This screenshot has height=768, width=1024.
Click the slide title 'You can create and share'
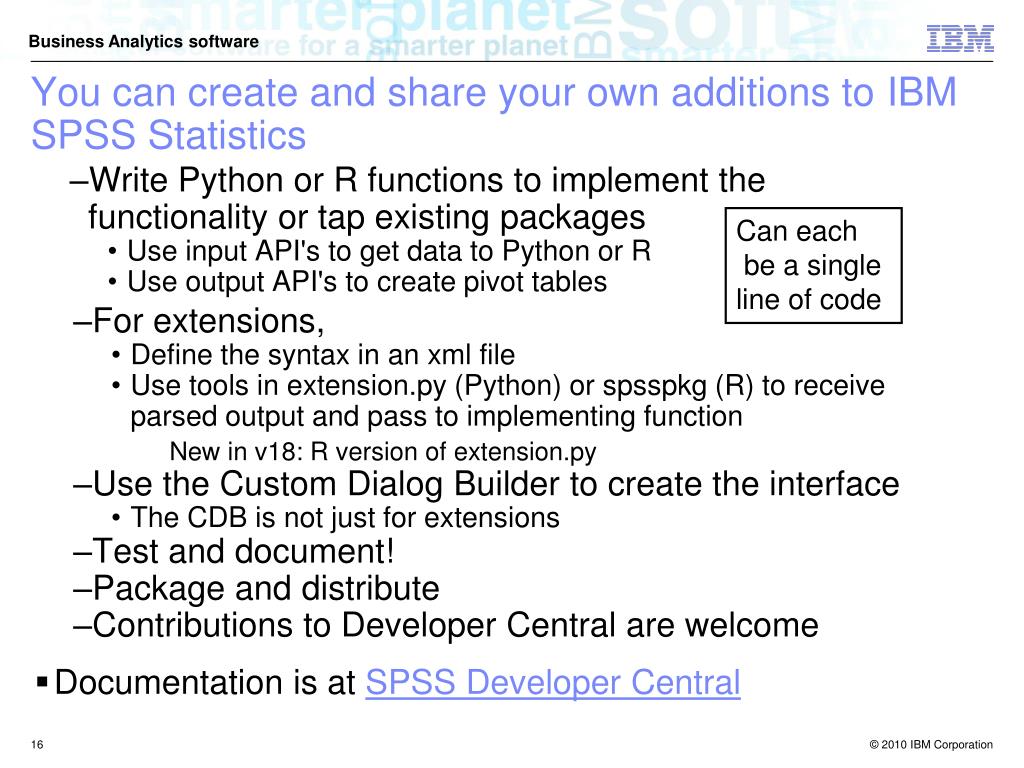coord(494,113)
